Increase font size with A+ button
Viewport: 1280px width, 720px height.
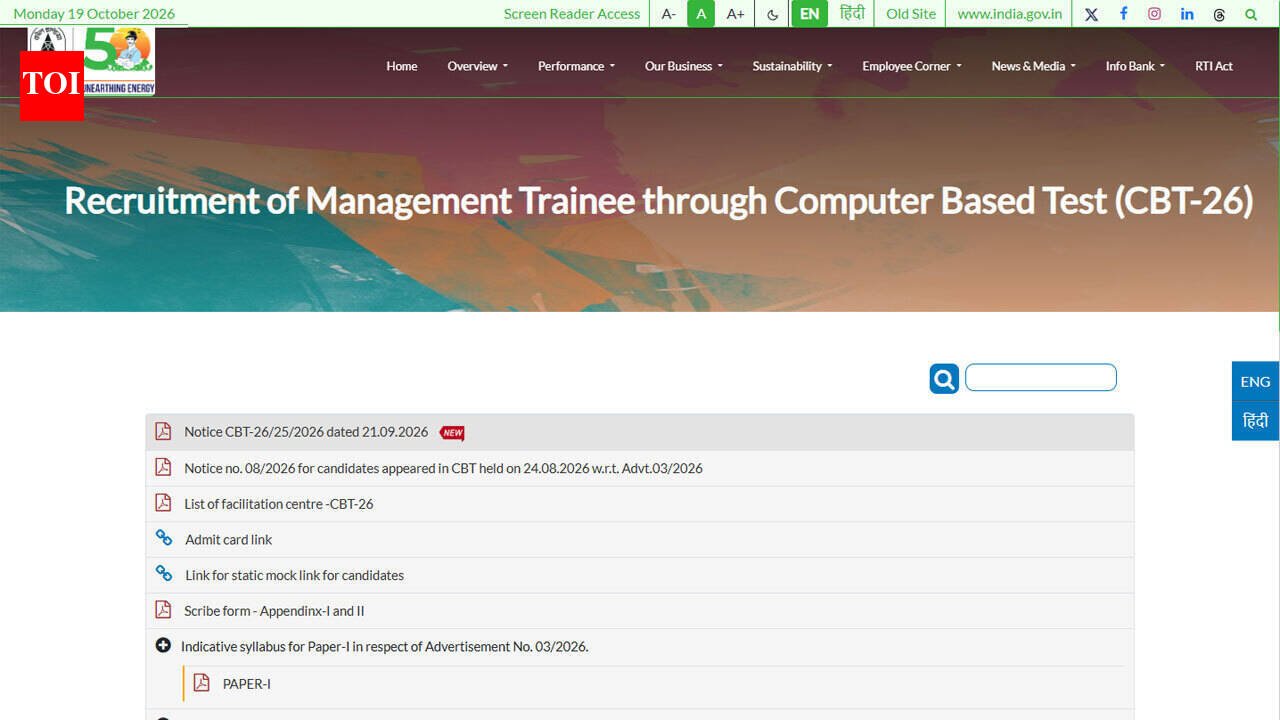click(735, 14)
